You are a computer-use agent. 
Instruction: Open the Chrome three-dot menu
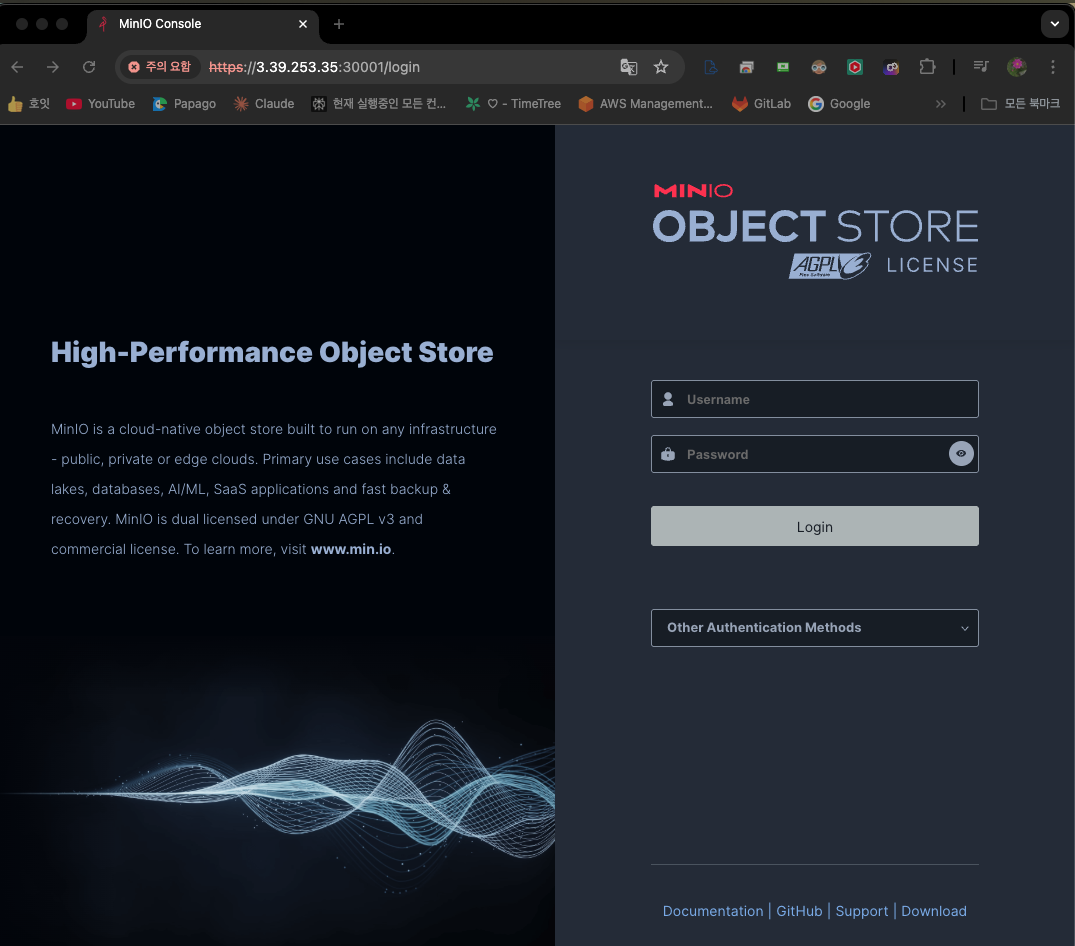coord(1052,66)
